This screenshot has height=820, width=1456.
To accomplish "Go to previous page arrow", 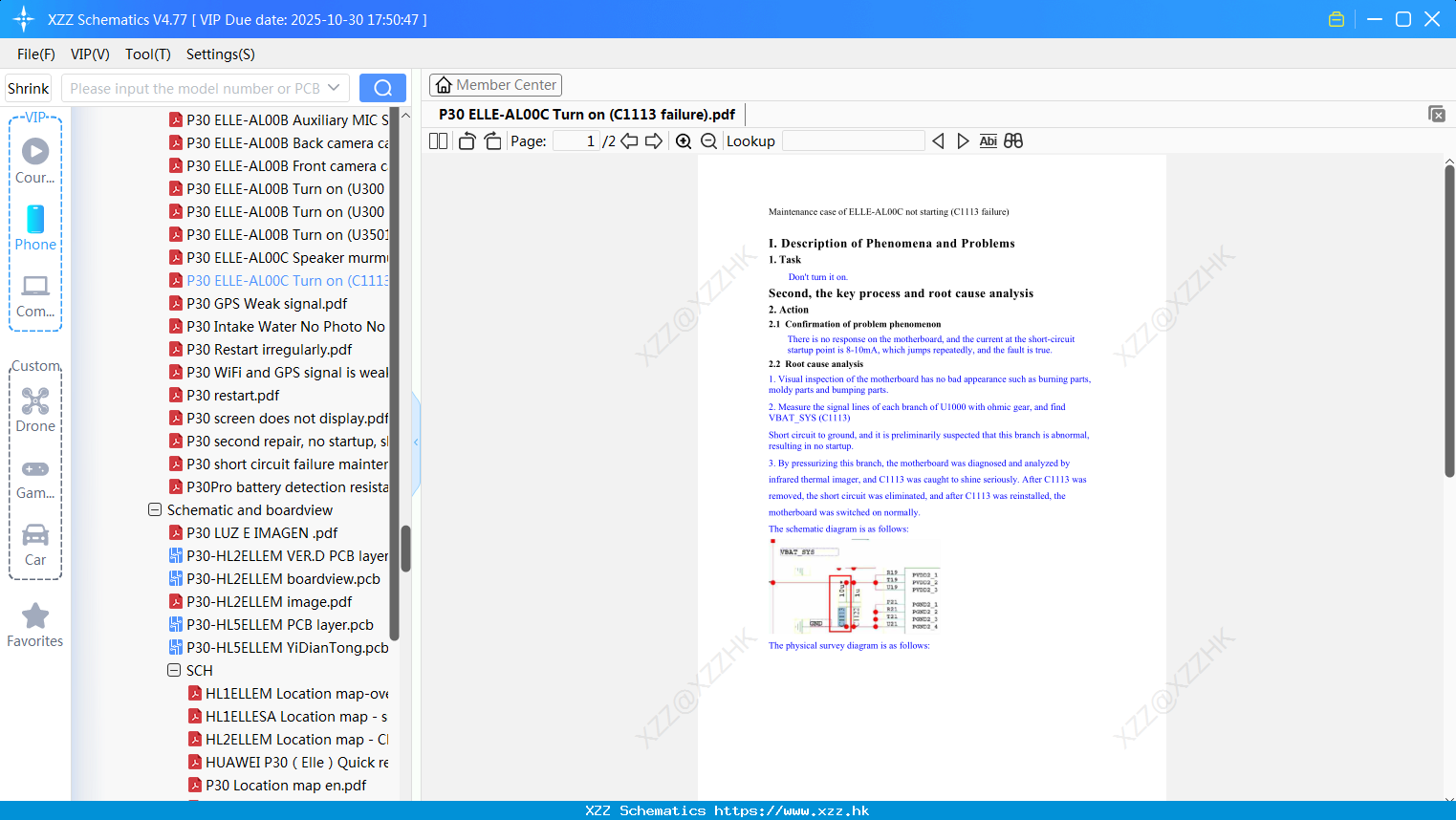I will (629, 141).
